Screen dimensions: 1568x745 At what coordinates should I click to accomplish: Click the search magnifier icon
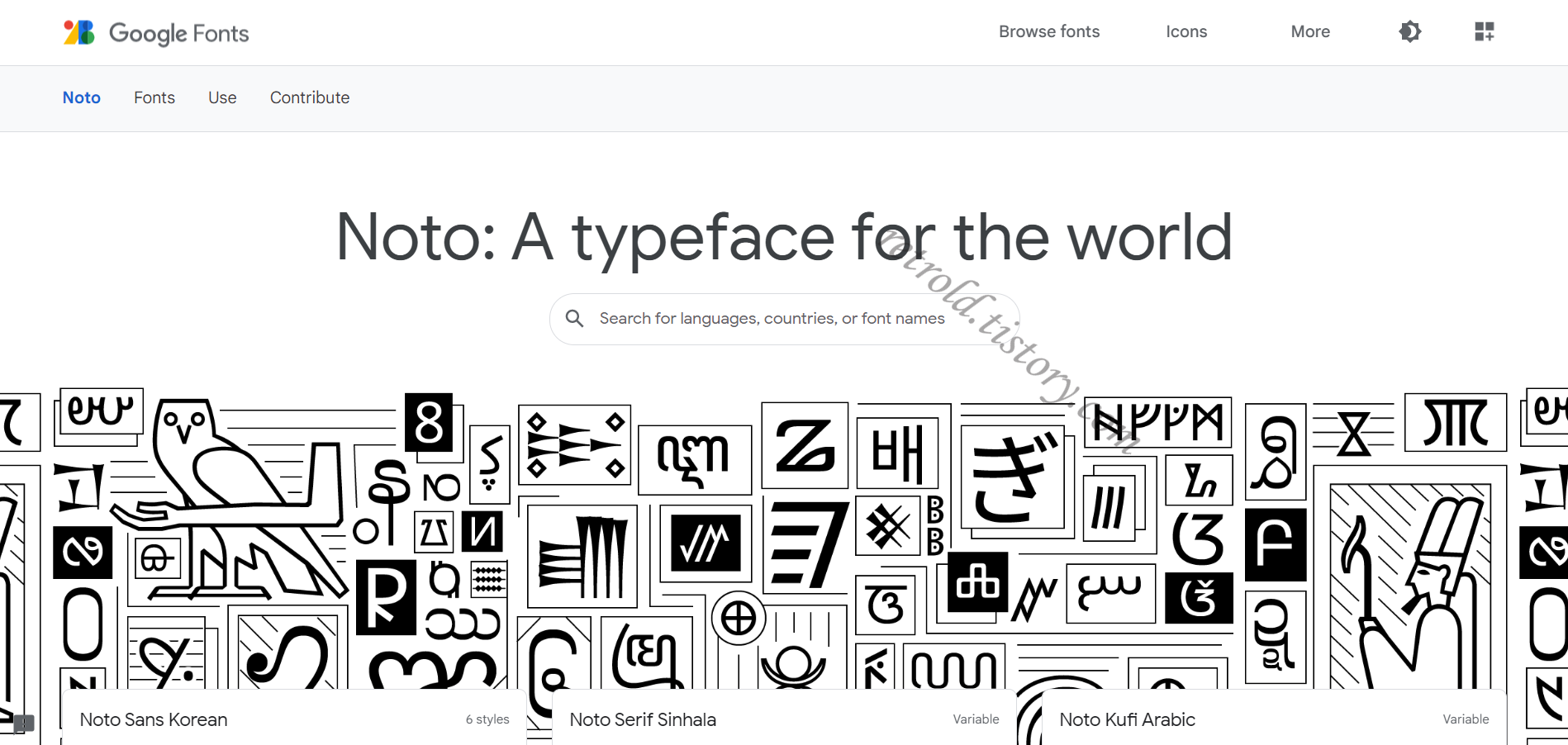click(574, 318)
